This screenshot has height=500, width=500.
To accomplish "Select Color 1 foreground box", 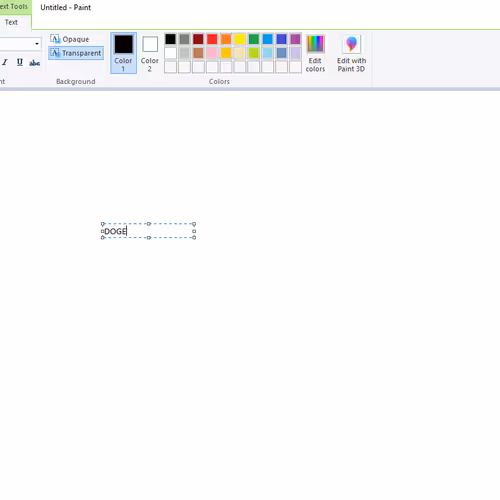I will pos(123,53).
